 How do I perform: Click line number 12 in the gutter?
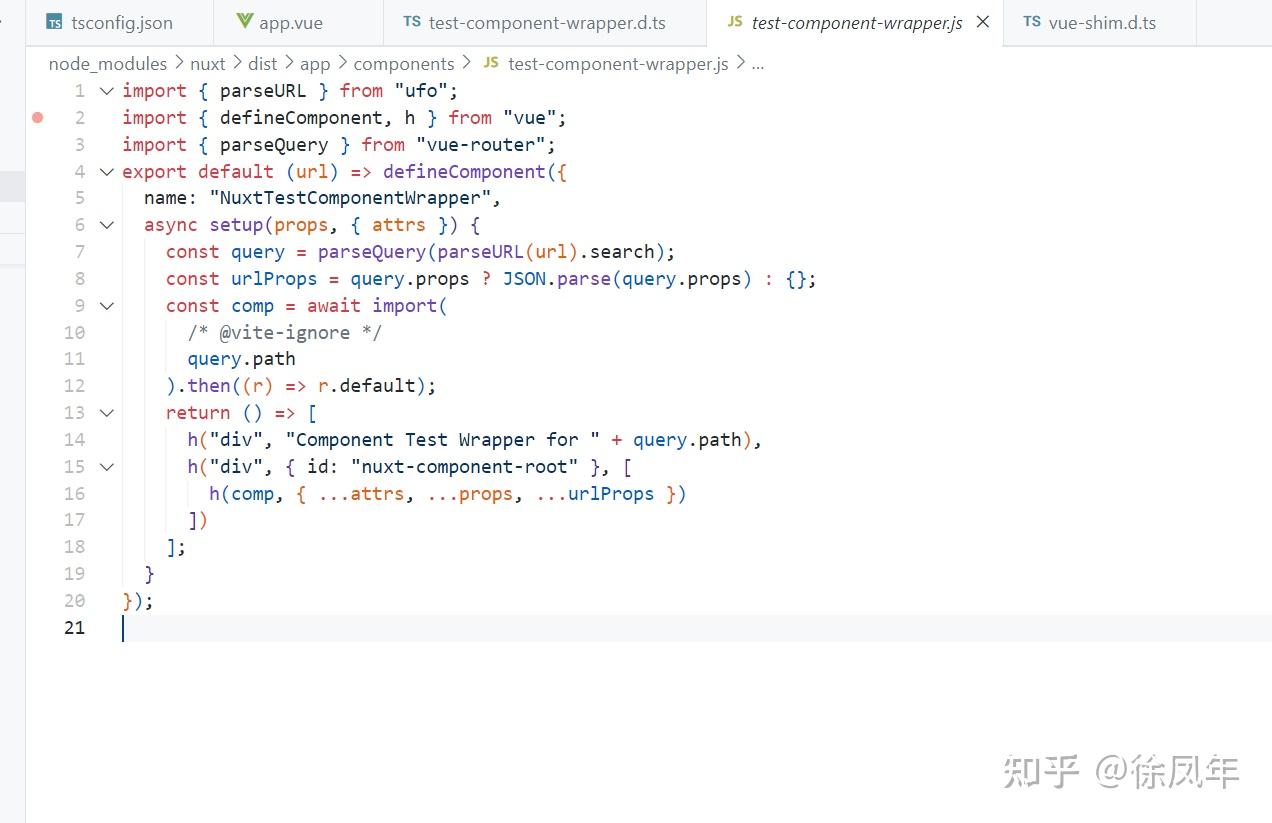[74, 386]
